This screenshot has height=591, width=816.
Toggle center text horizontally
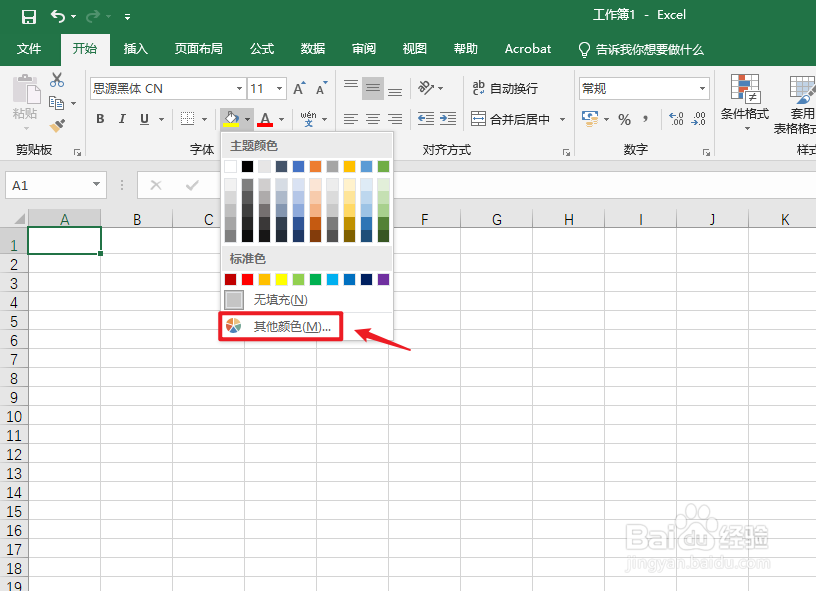(x=373, y=119)
